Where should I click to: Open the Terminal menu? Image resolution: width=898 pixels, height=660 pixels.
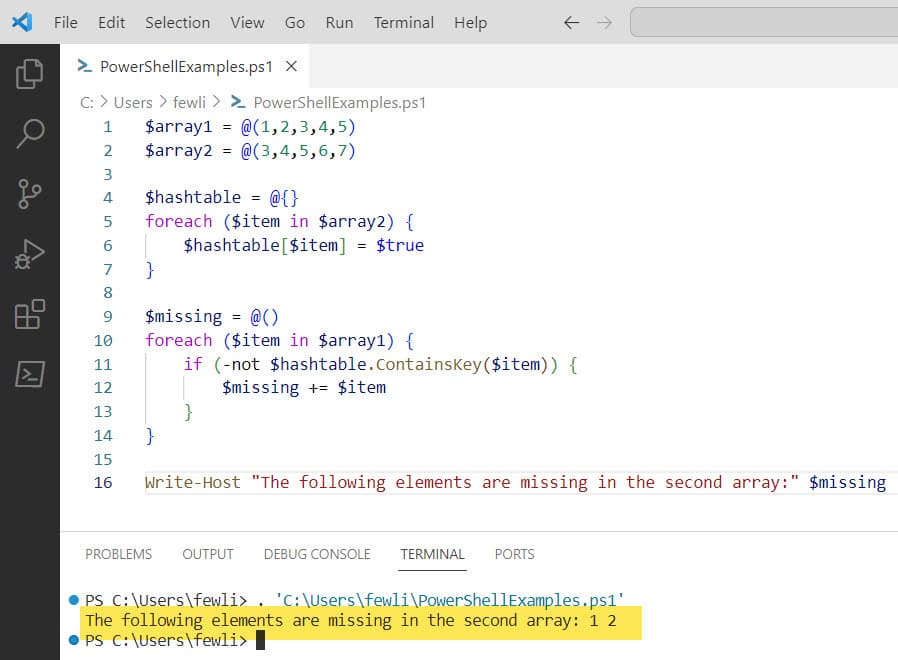tap(403, 22)
